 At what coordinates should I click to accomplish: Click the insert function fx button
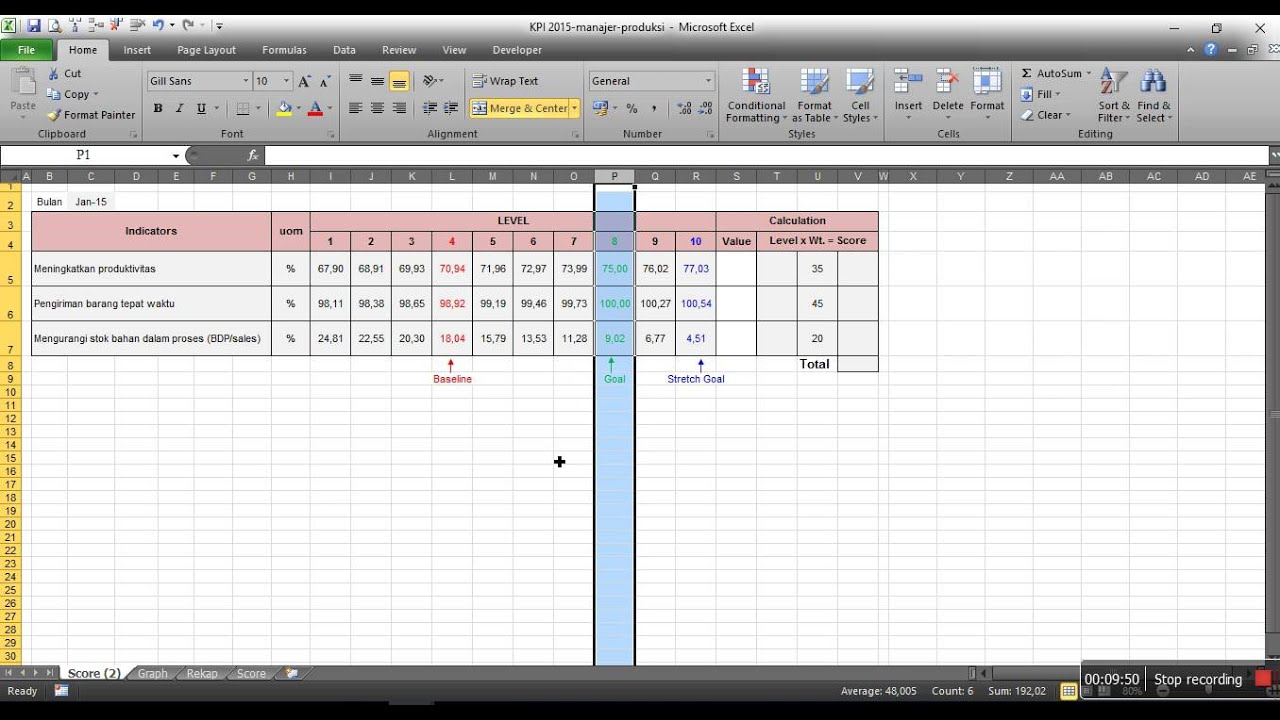(253, 155)
